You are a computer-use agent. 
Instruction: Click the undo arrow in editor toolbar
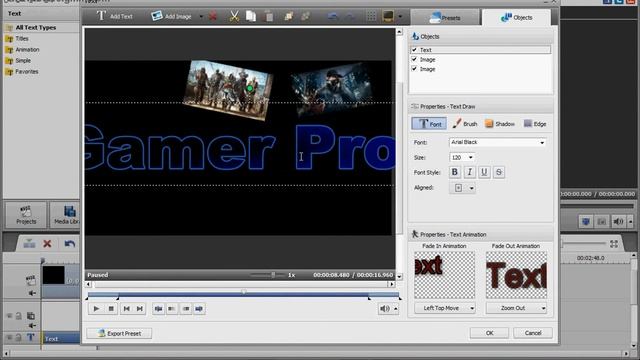(x=333, y=17)
